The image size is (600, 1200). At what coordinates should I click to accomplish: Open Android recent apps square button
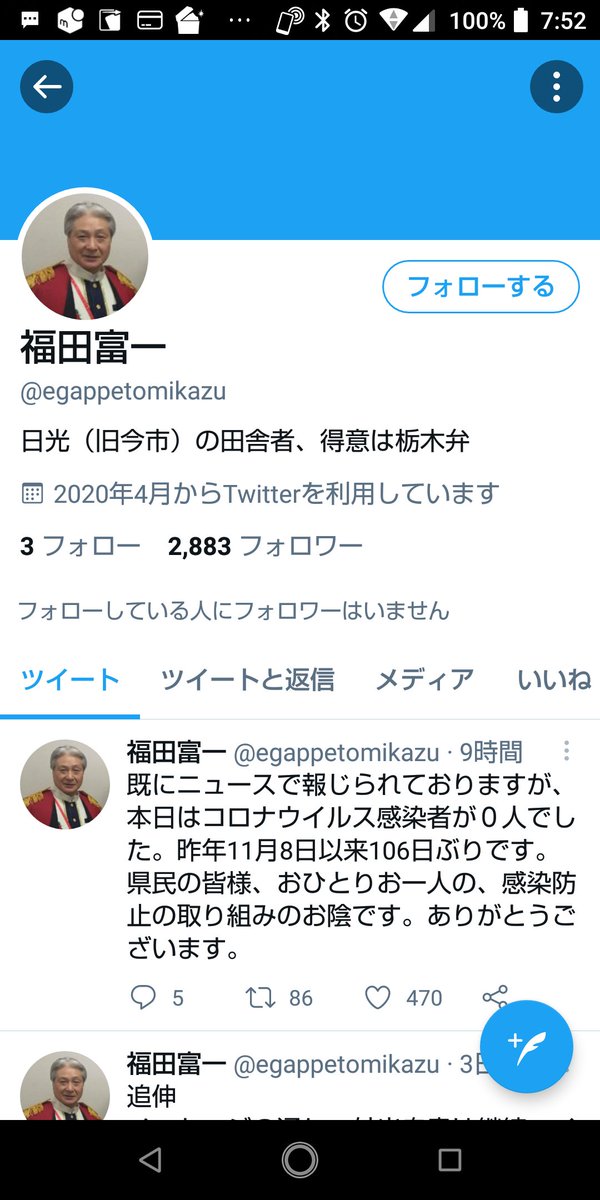click(x=450, y=1160)
